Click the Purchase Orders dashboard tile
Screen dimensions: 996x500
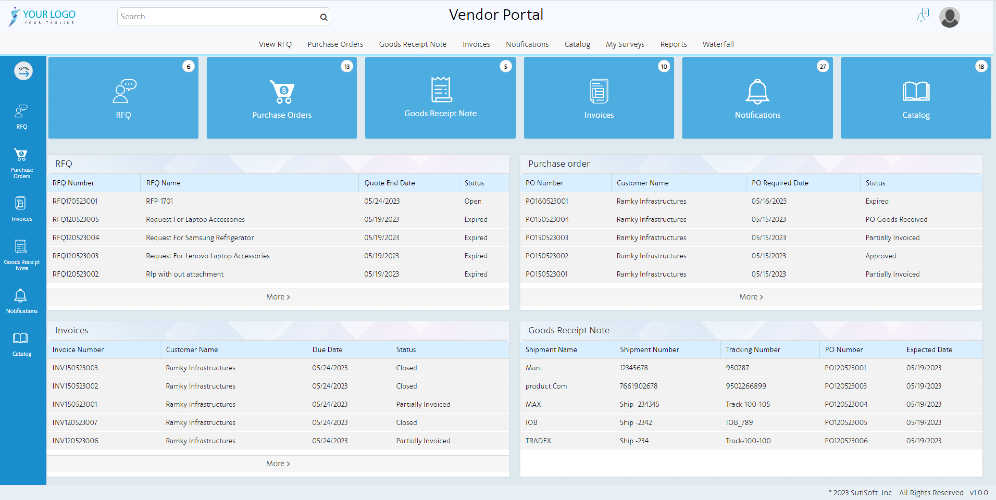click(x=281, y=98)
